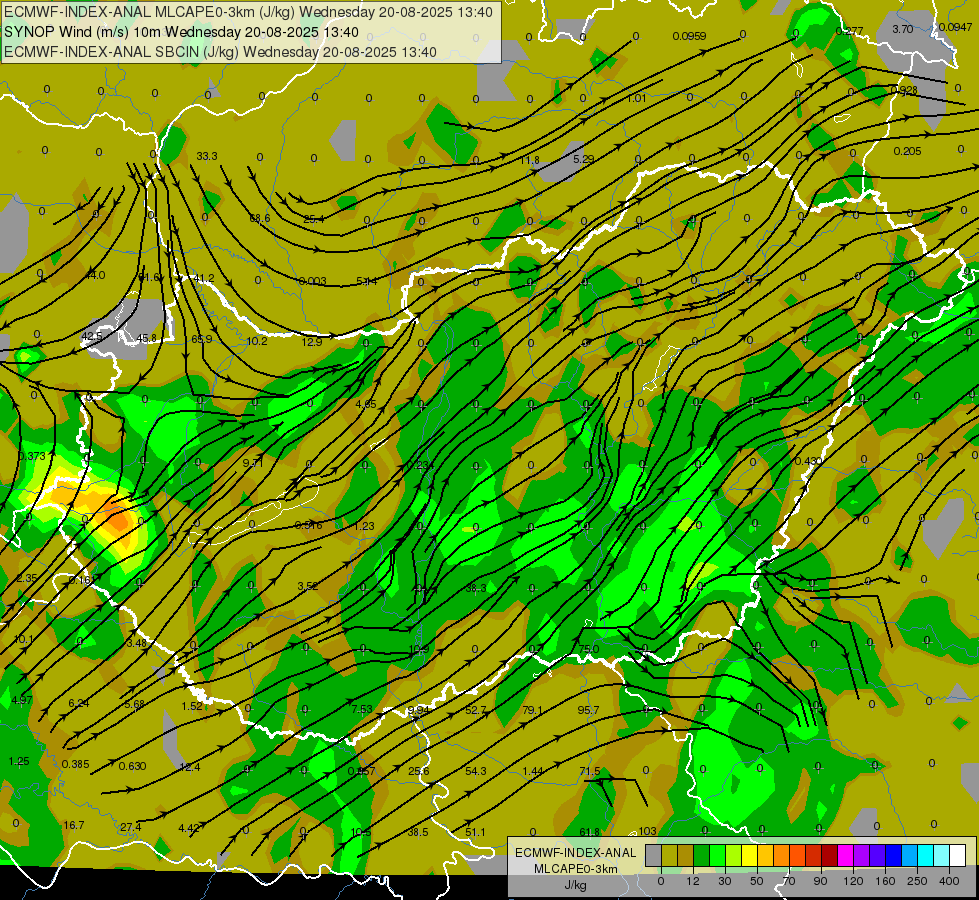Screen dimensions: 979x900
Task: Click the map value '7.53'
Action: click(362, 709)
